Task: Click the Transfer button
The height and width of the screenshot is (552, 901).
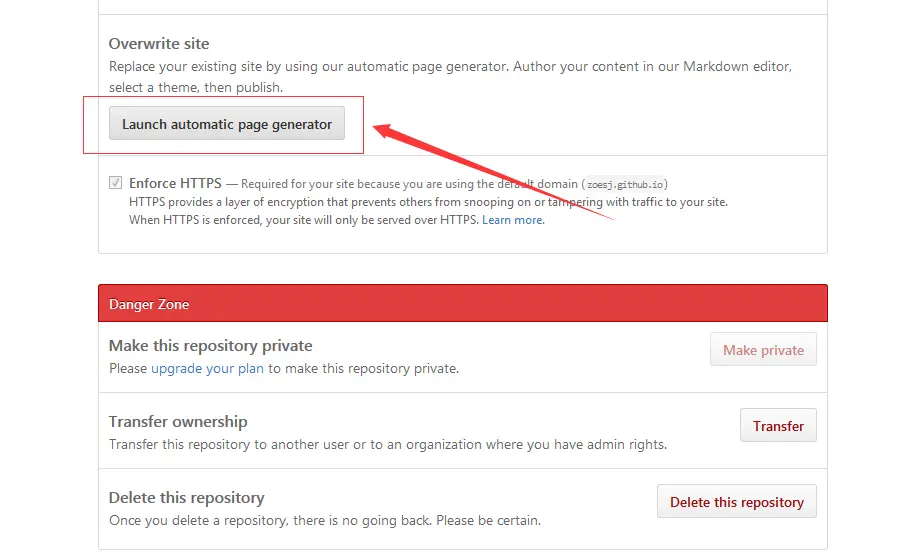Action: (778, 426)
